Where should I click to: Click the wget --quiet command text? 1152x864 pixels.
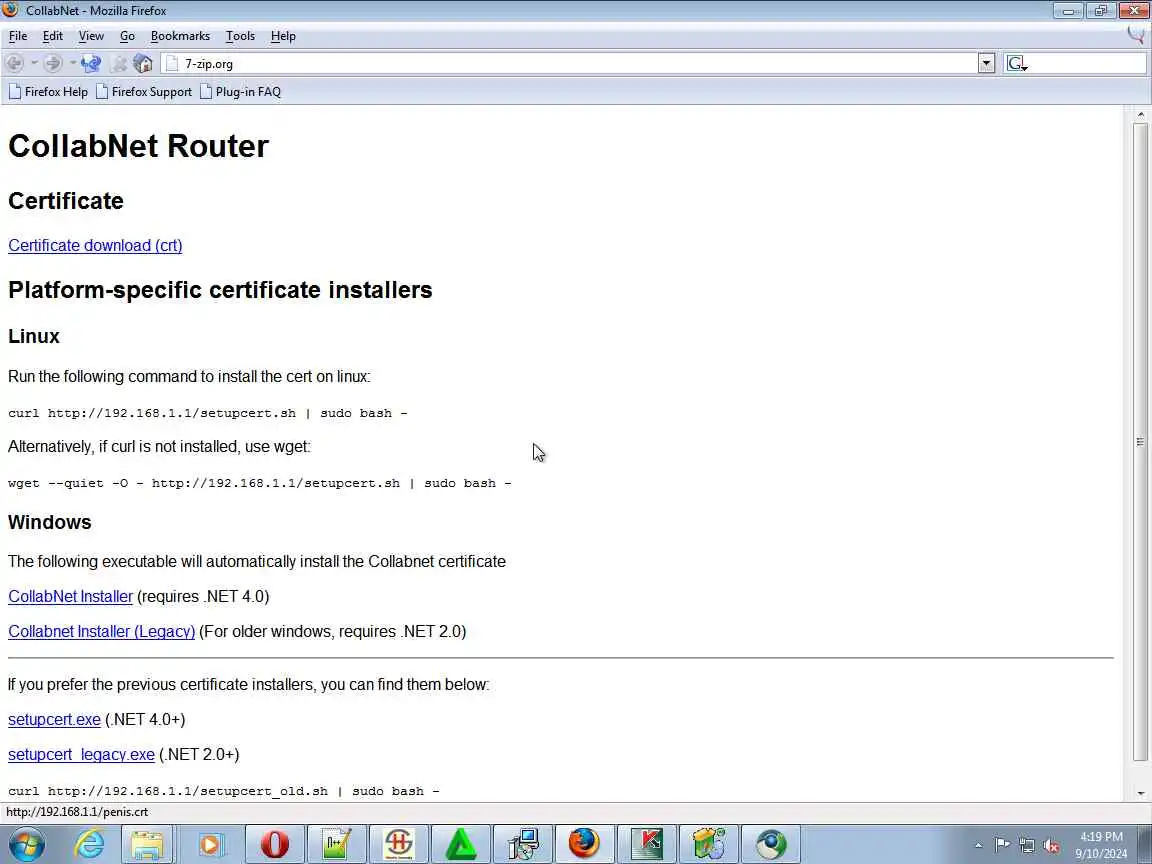pos(259,483)
